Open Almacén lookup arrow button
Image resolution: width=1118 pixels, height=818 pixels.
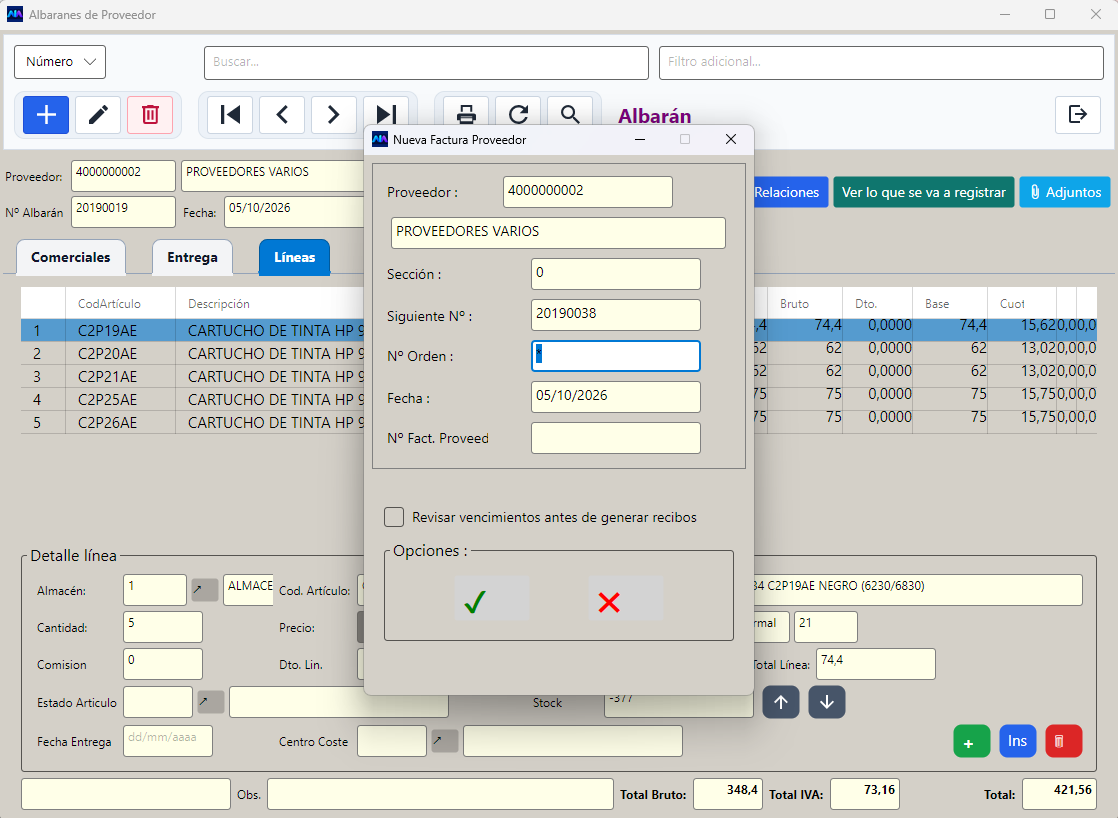(x=205, y=590)
